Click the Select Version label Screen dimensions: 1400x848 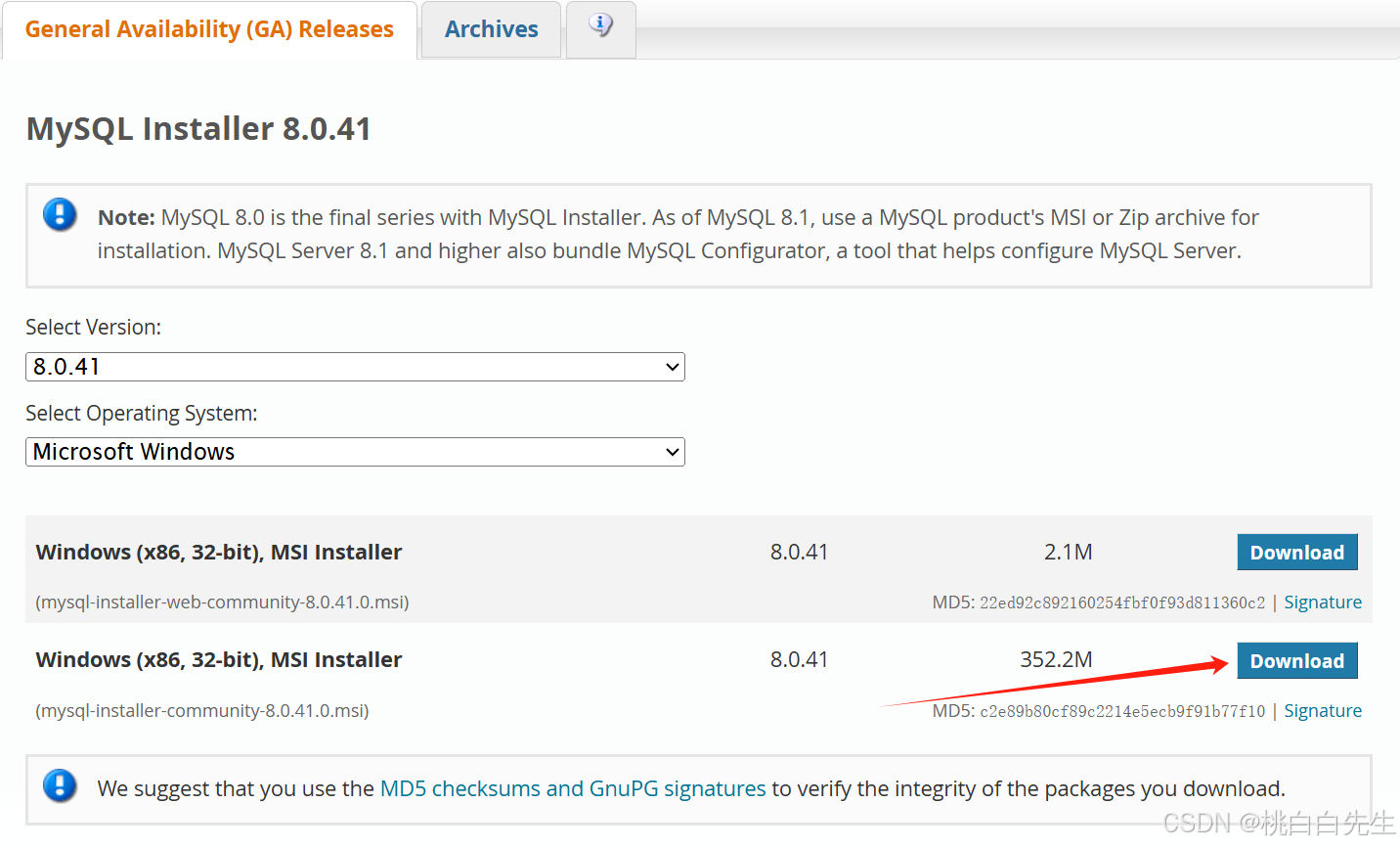(93, 328)
